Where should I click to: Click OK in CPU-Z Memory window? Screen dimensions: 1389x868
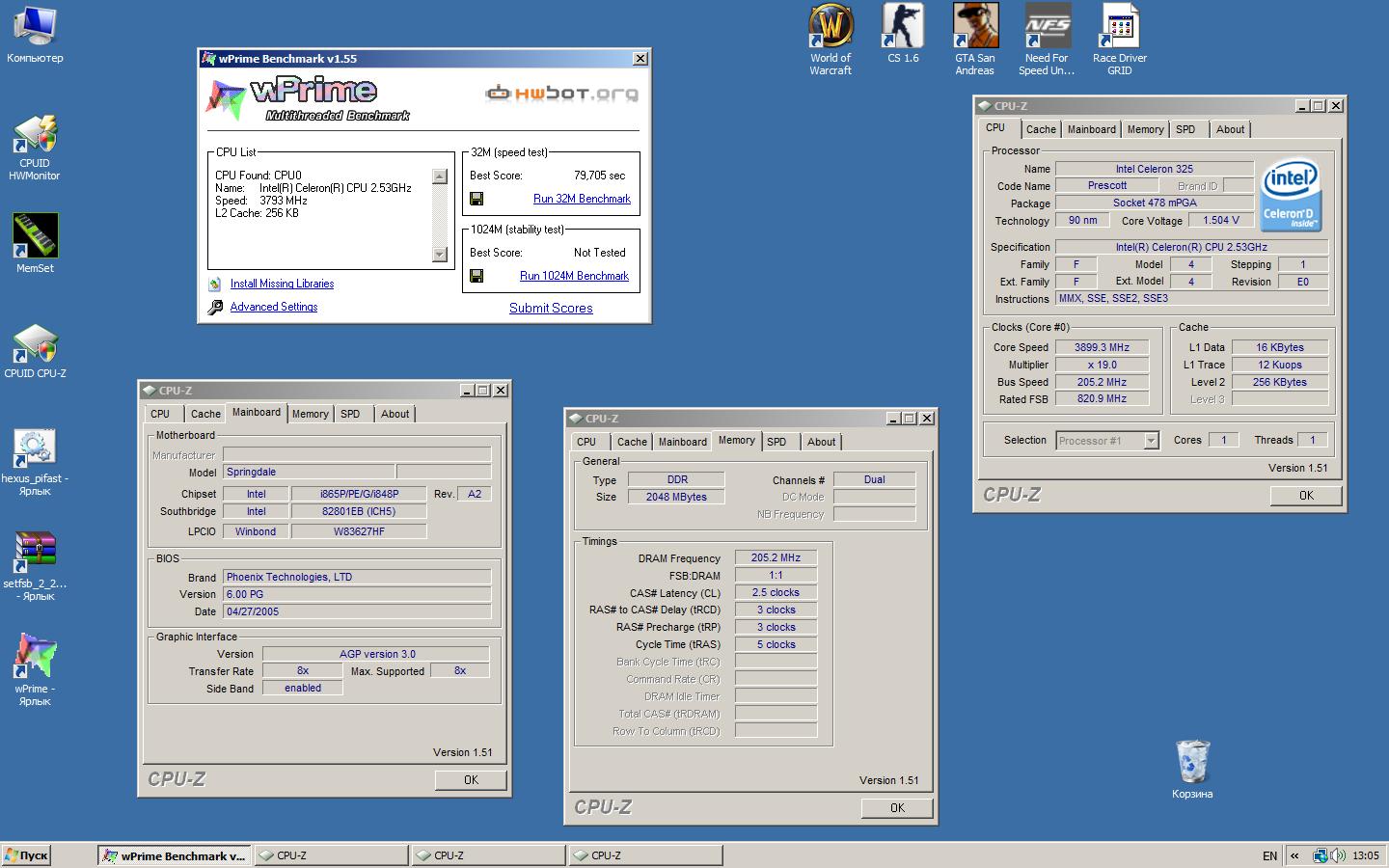click(897, 807)
